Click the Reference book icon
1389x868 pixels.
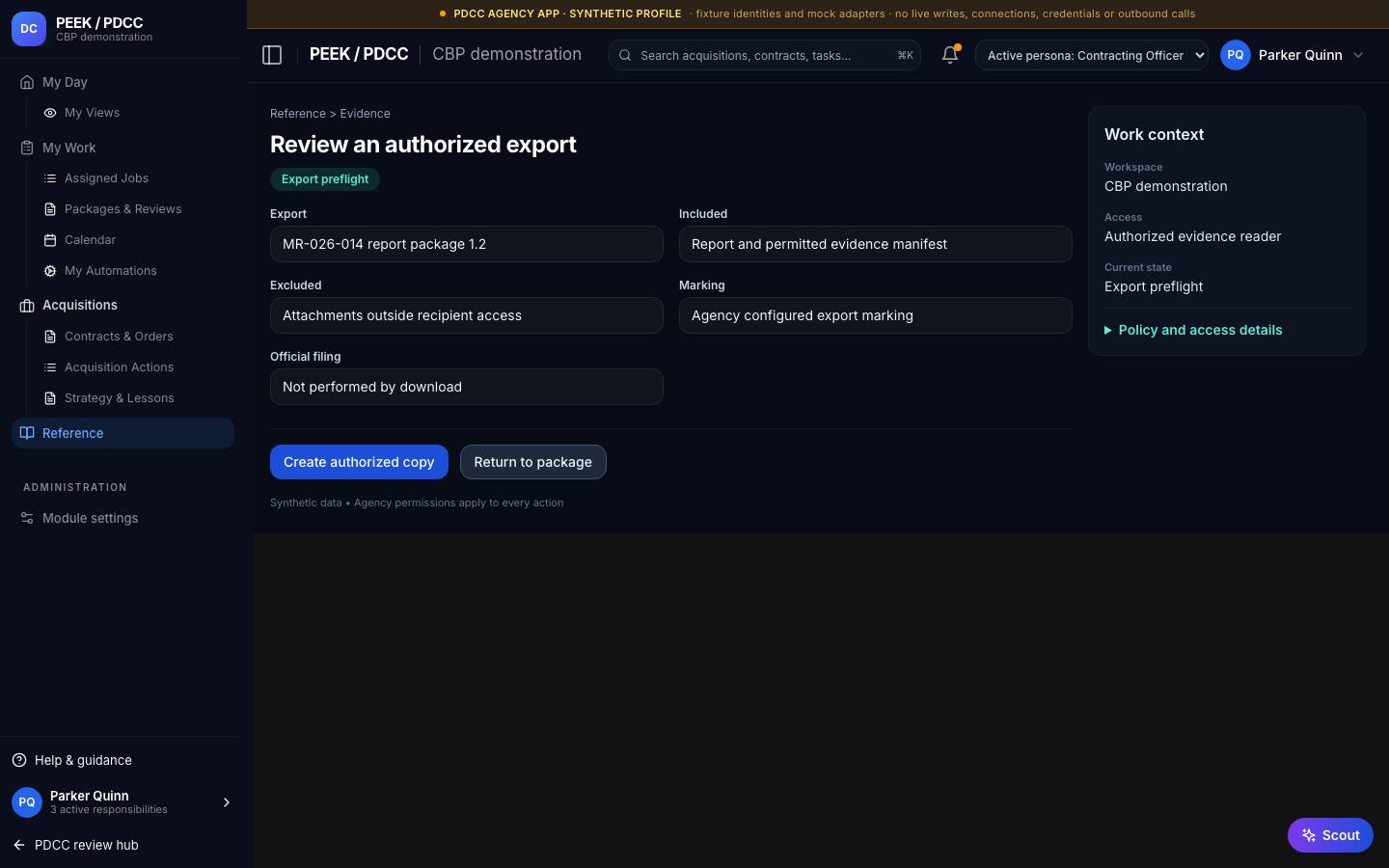(x=27, y=433)
